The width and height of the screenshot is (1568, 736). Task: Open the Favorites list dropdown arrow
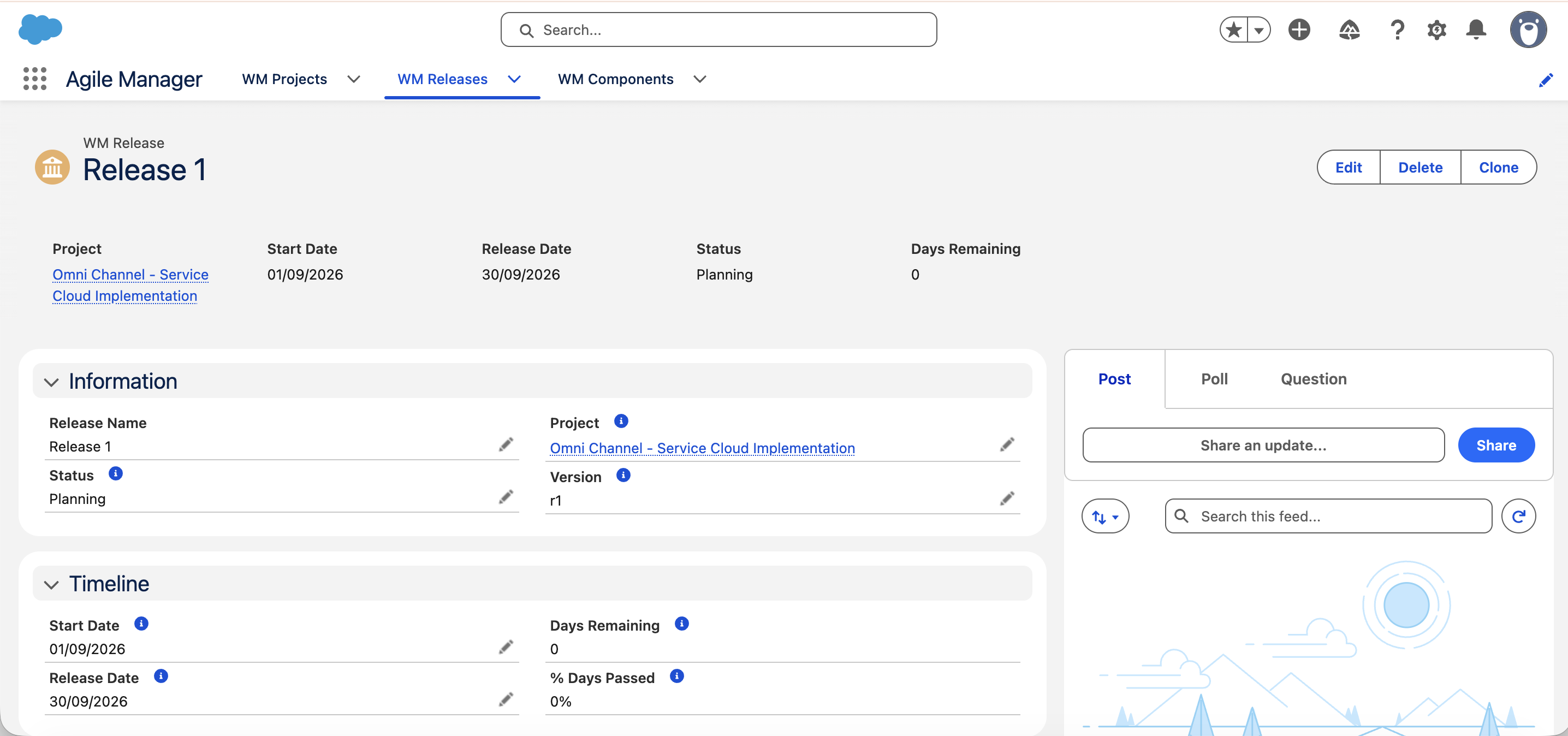(x=1259, y=30)
